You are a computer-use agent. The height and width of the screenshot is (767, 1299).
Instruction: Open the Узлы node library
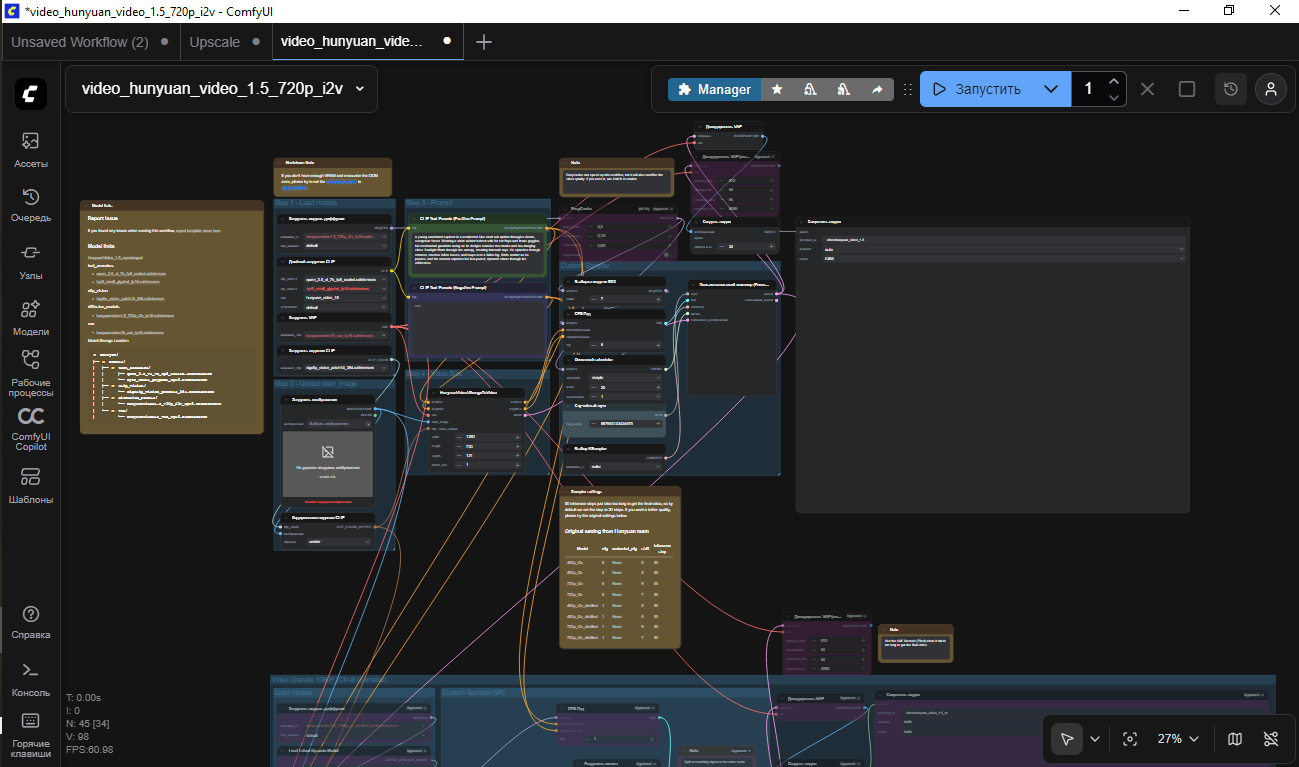point(30,261)
